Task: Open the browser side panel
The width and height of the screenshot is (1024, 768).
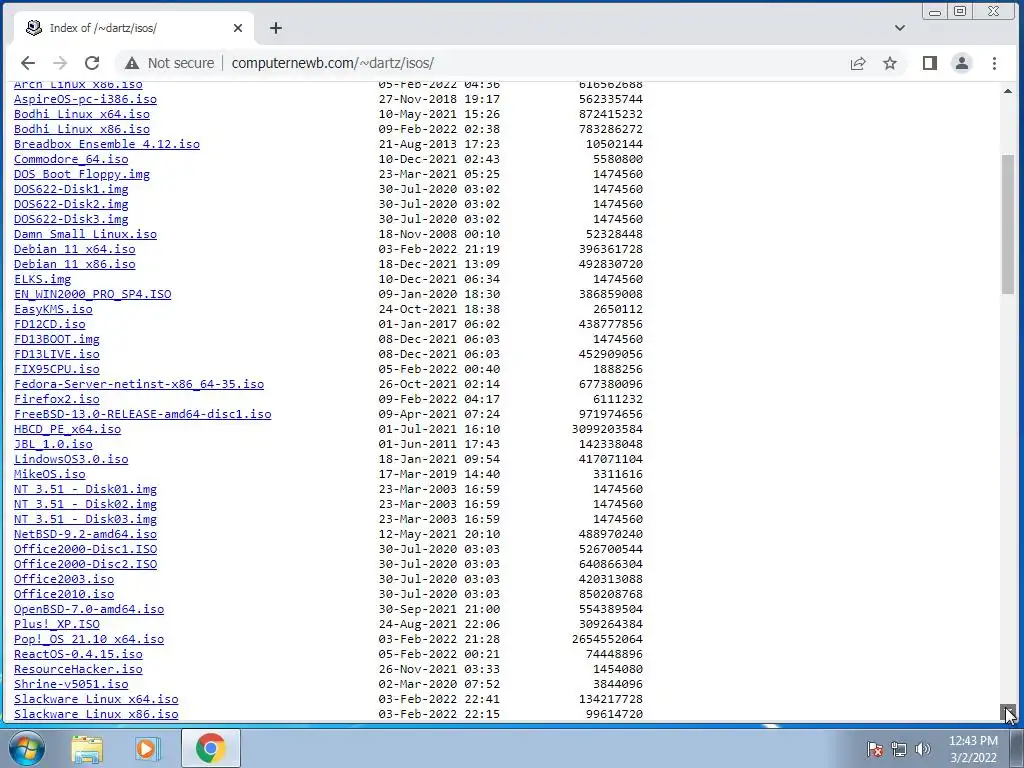Action: [929, 63]
